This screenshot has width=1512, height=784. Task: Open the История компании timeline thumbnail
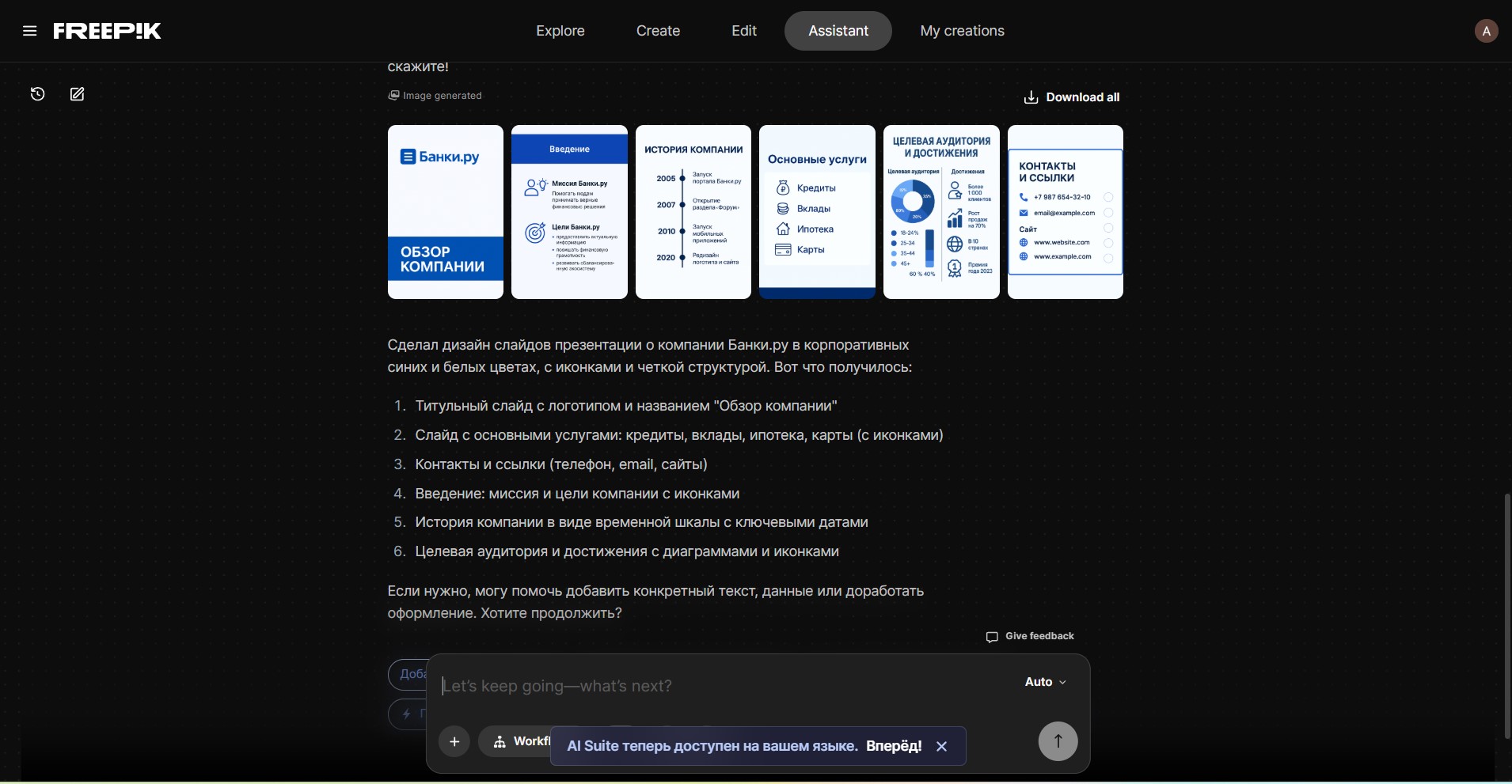click(693, 212)
